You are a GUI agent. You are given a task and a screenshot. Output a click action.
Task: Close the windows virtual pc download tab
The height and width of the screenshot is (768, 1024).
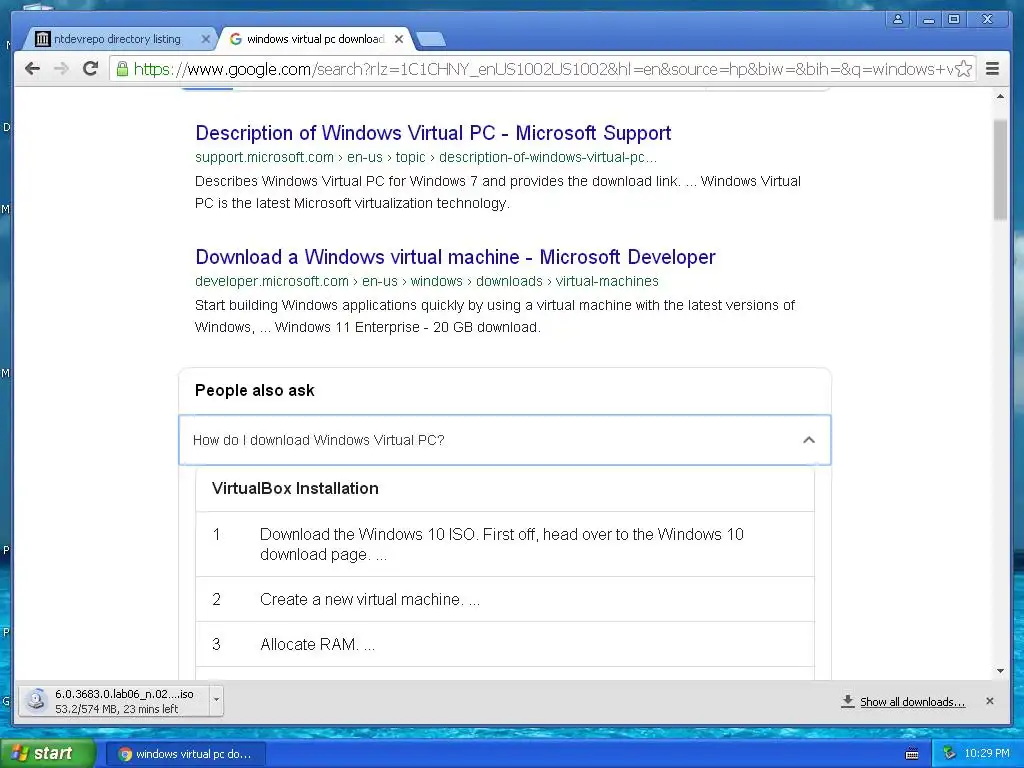pos(399,39)
